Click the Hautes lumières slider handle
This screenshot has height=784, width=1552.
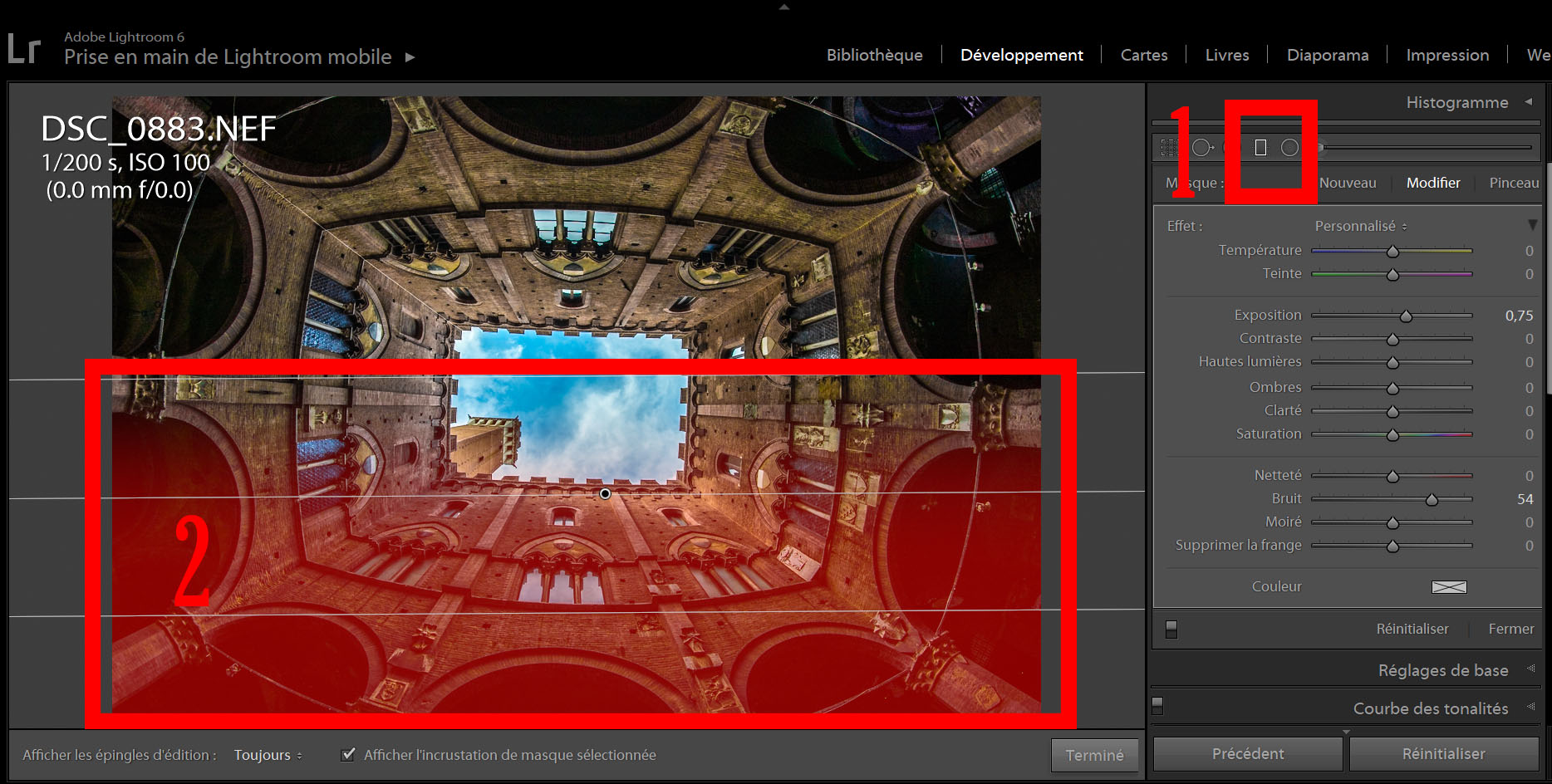pyautogui.click(x=1393, y=363)
